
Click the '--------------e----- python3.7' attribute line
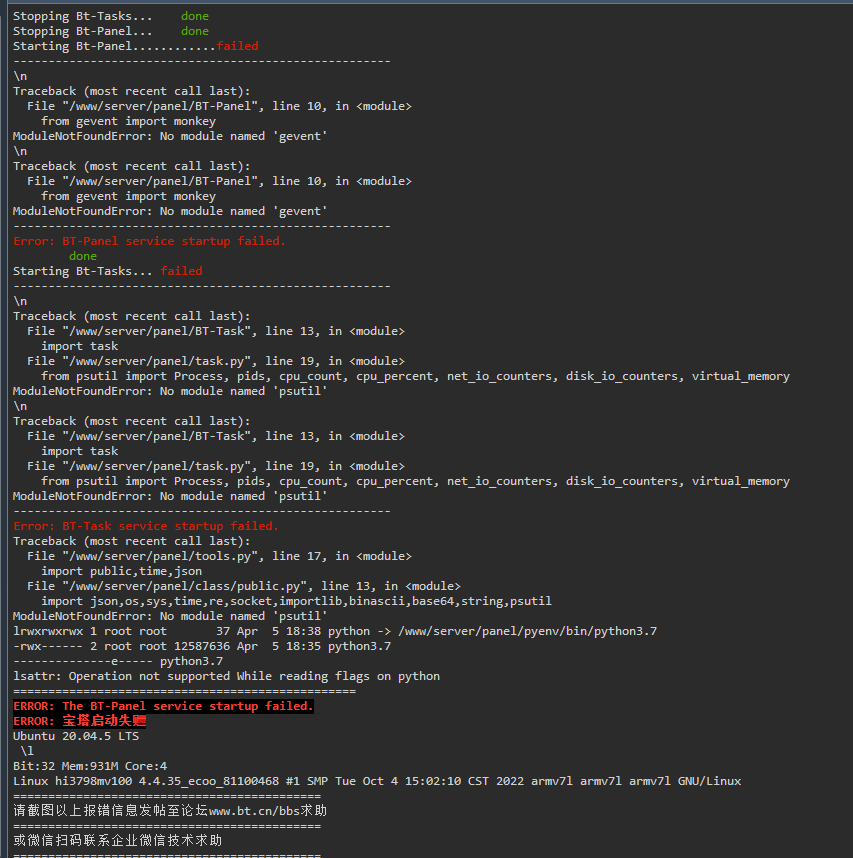coord(118,661)
